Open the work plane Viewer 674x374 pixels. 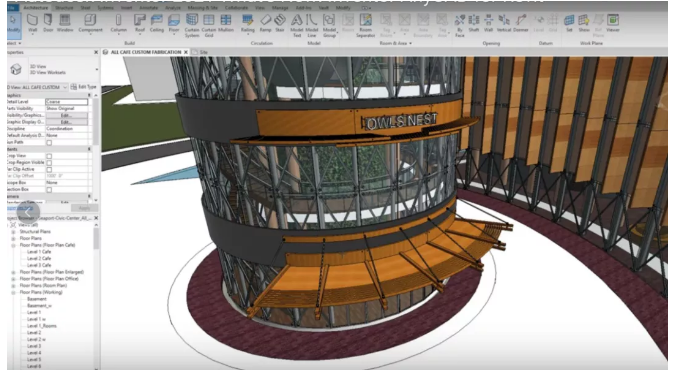coord(613,24)
